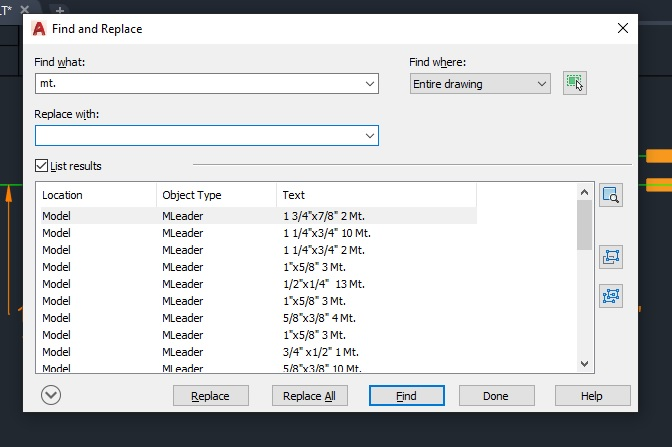Click the Find button
Viewport: 672px width, 447px height.
click(x=406, y=396)
